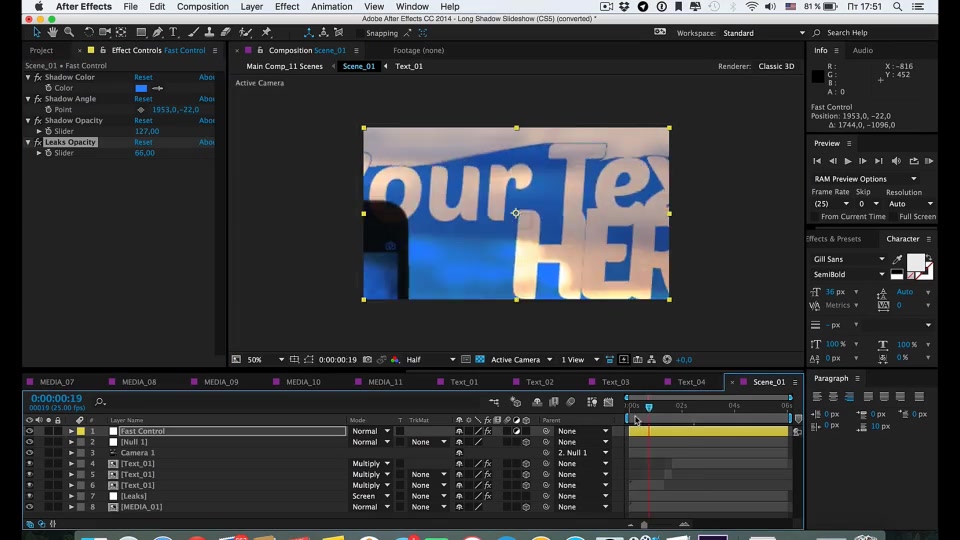Screen dimensions: 960x540
Task: Open the Composition Flowchart icon in viewer
Action: pyautogui.click(x=651, y=360)
